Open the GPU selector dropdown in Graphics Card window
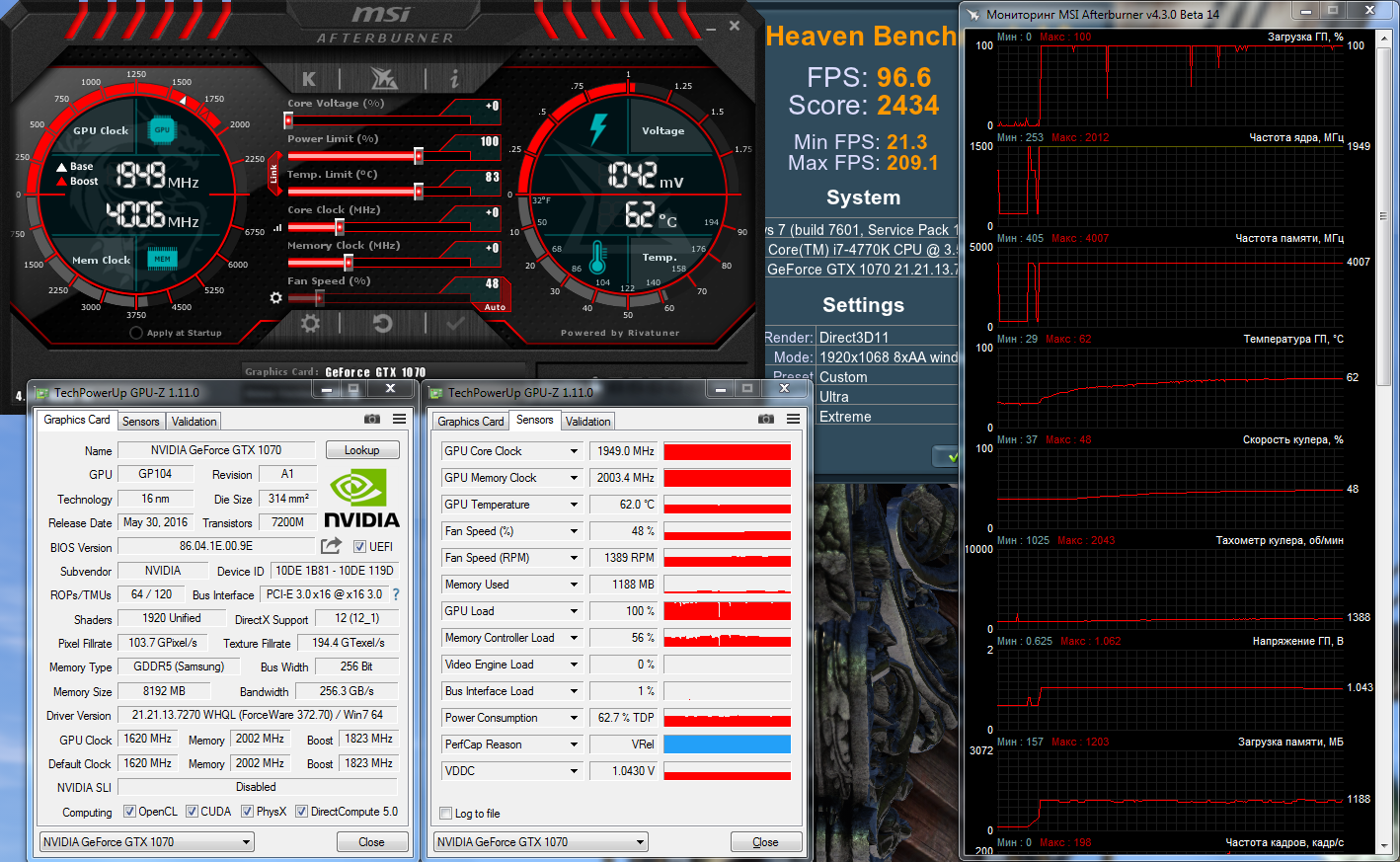1400x862 pixels. [x=246, y=842]
